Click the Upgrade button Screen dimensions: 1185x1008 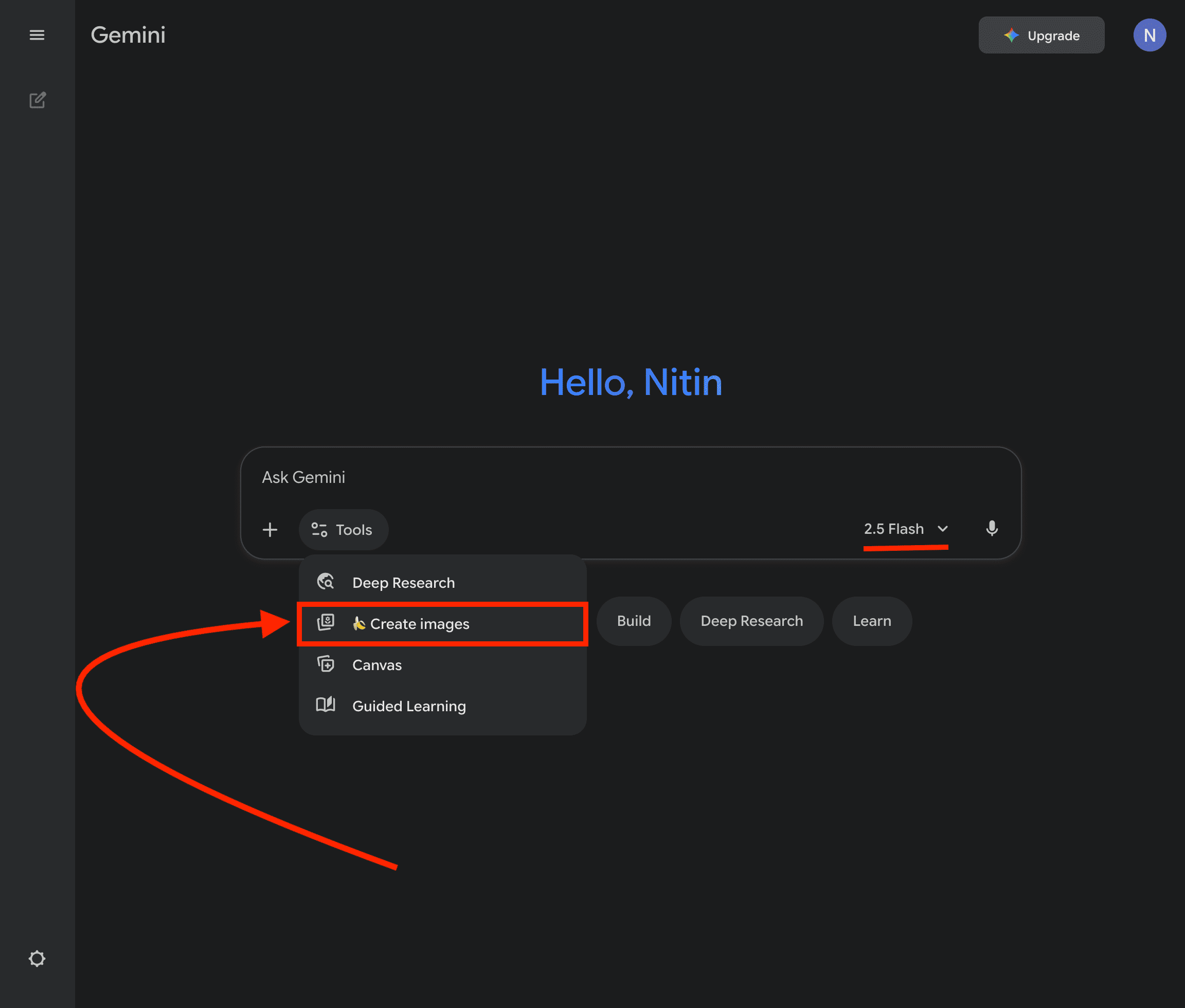click(x=1041, y=35)
